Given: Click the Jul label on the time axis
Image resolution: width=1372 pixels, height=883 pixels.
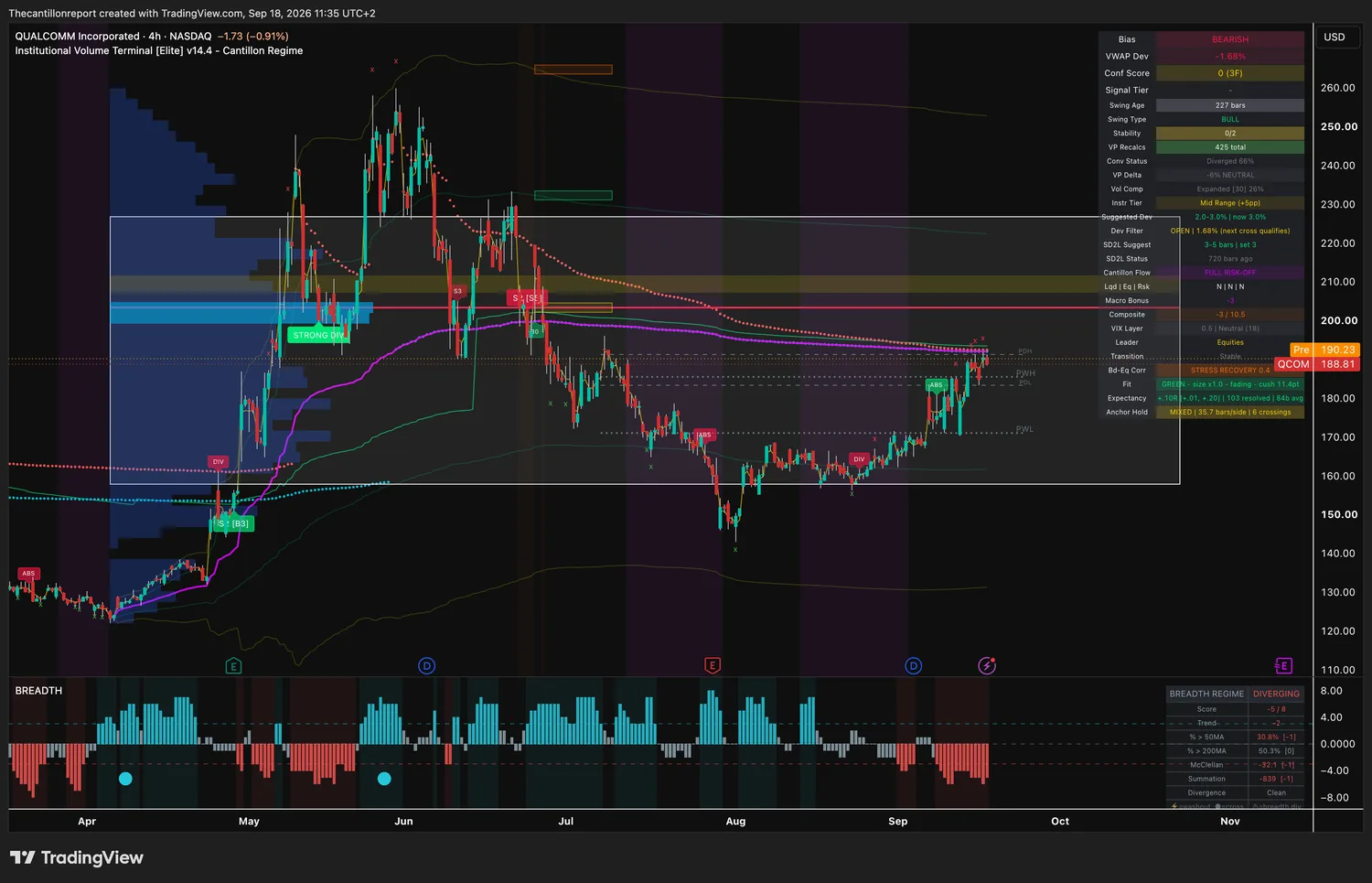Looking at the screenshot, I should [x=566, y=821].
